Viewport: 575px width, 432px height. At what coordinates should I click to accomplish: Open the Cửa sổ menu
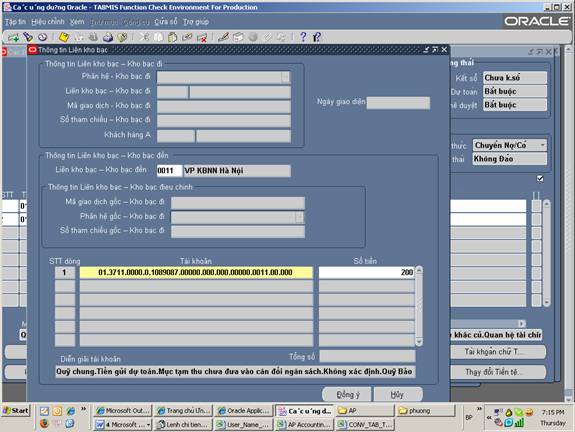pos(166,22)
